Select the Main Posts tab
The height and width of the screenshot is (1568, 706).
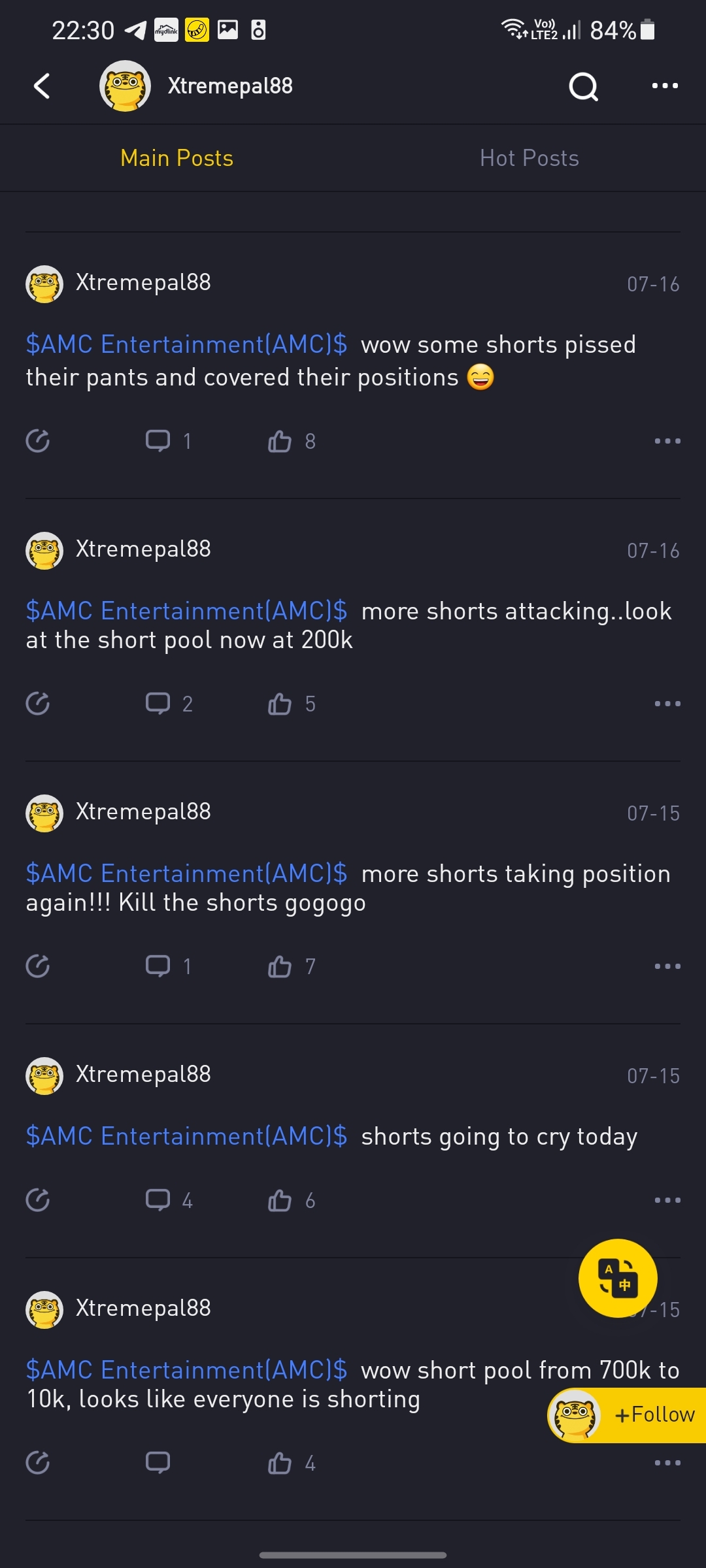coord(176,158)
